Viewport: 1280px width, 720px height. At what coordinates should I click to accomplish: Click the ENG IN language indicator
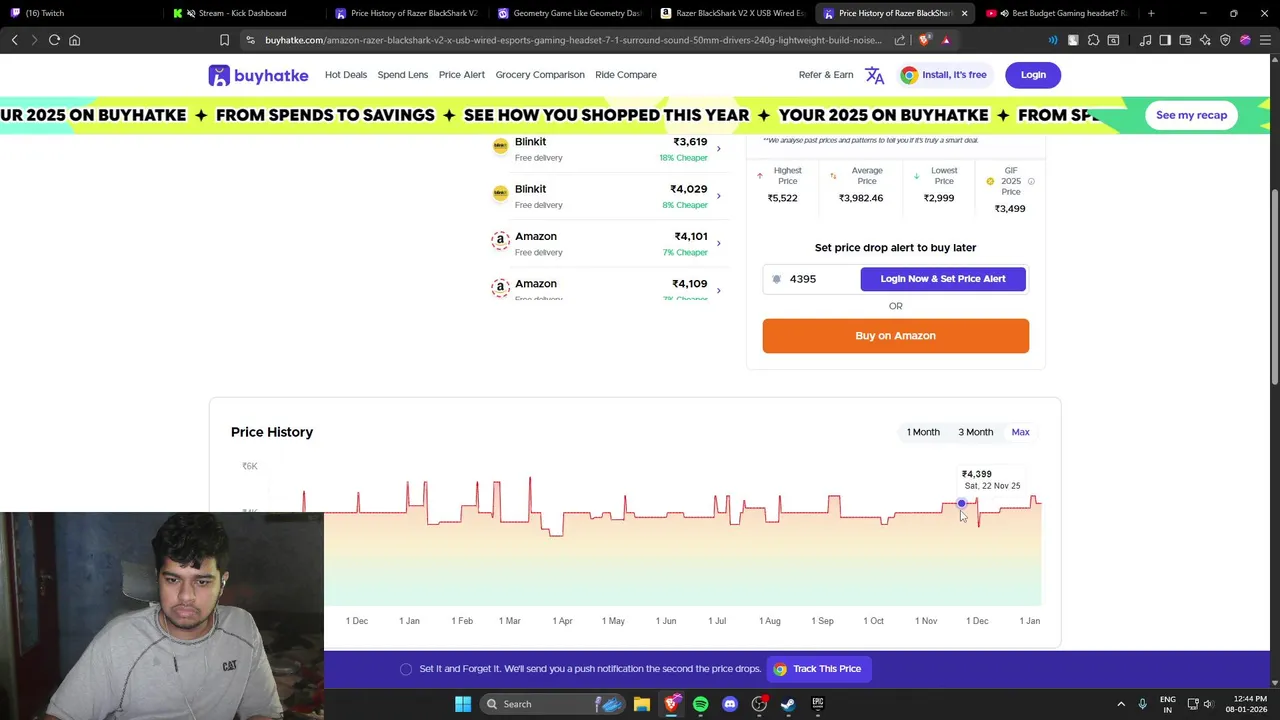tap(1167, 704)
